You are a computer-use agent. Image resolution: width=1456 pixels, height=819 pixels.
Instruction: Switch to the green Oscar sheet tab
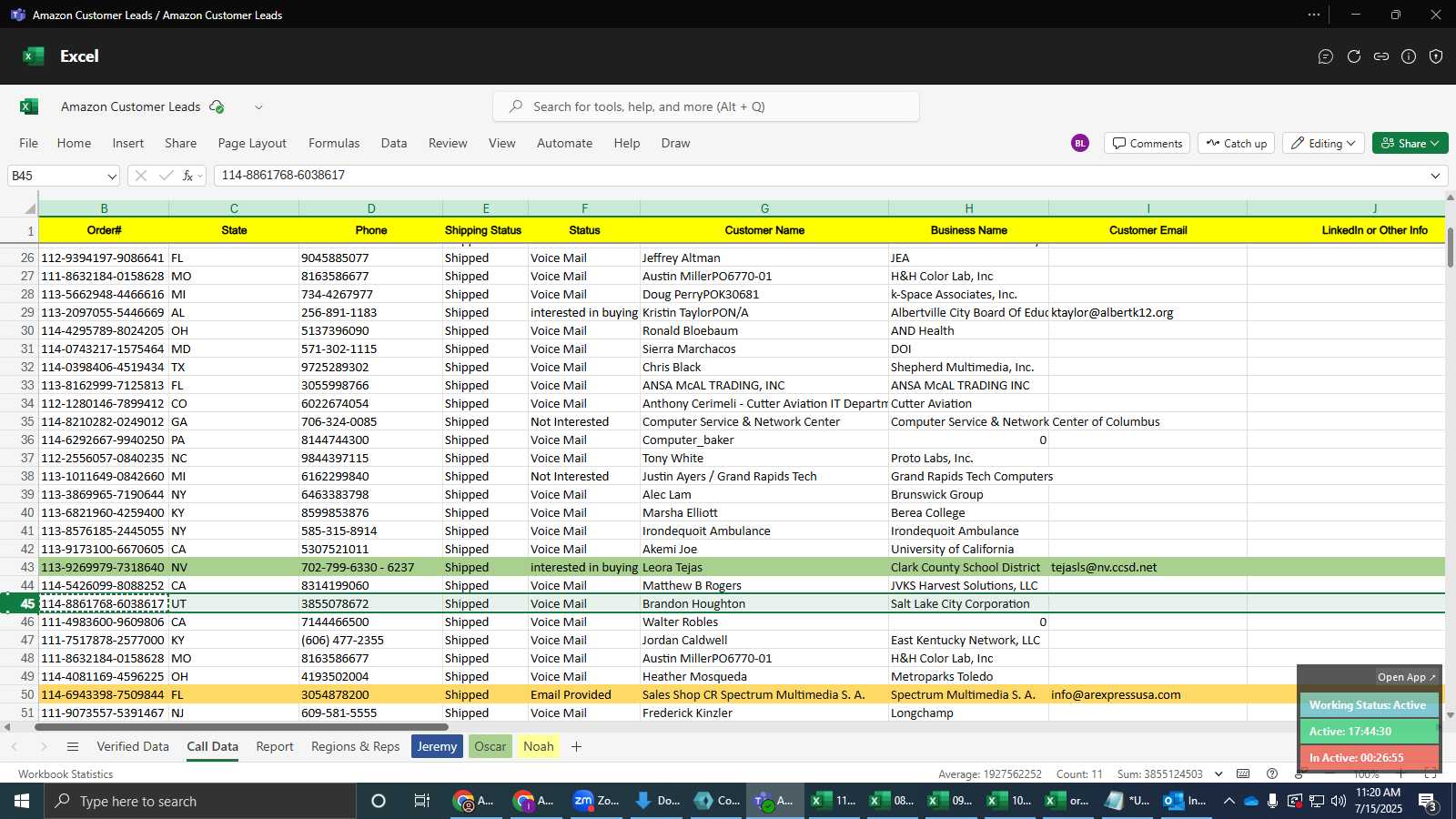pyautogui.click(x=490, y=746)
